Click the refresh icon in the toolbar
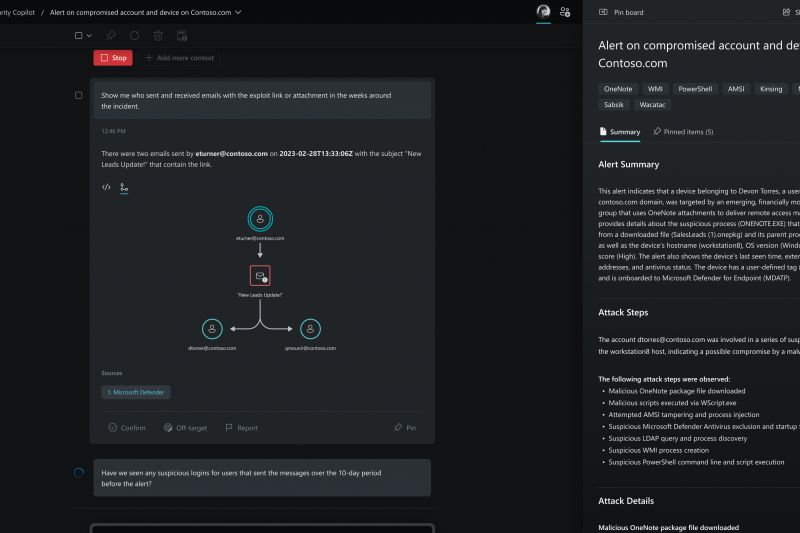Viewport: 800px width, 533px height. 134,36
